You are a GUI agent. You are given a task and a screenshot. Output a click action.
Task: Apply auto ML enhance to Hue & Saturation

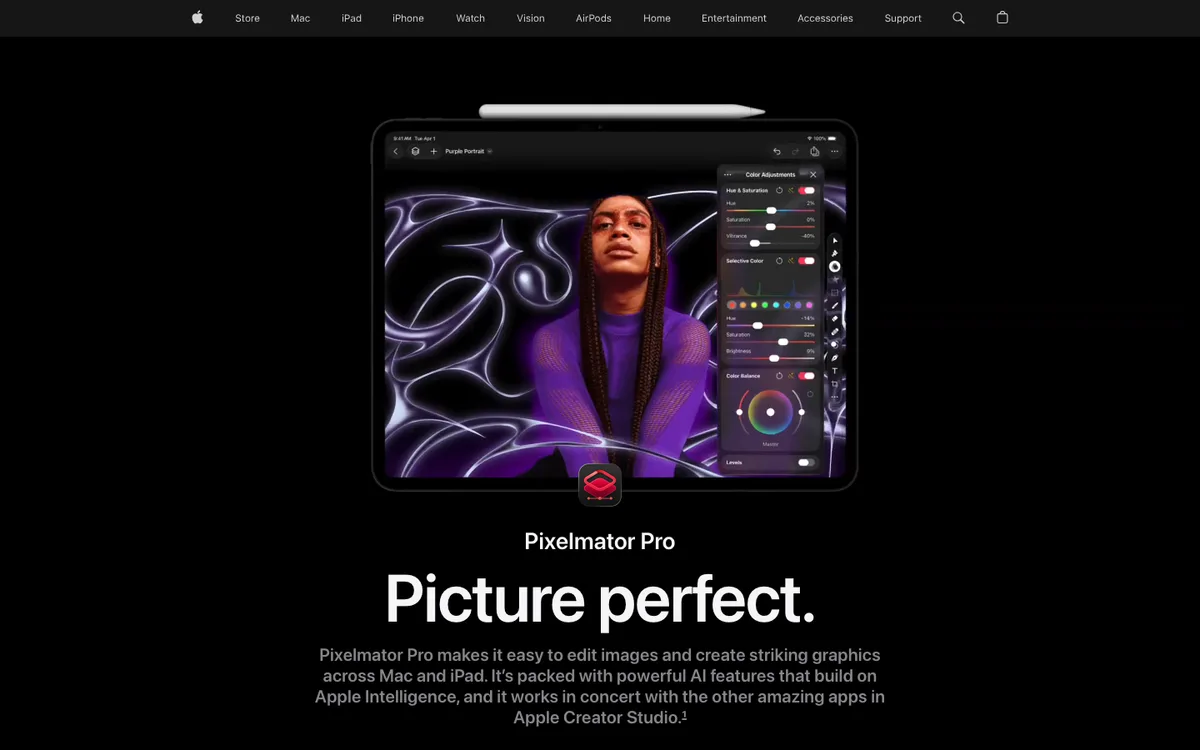pyautogui.click(x=791, y=190)
